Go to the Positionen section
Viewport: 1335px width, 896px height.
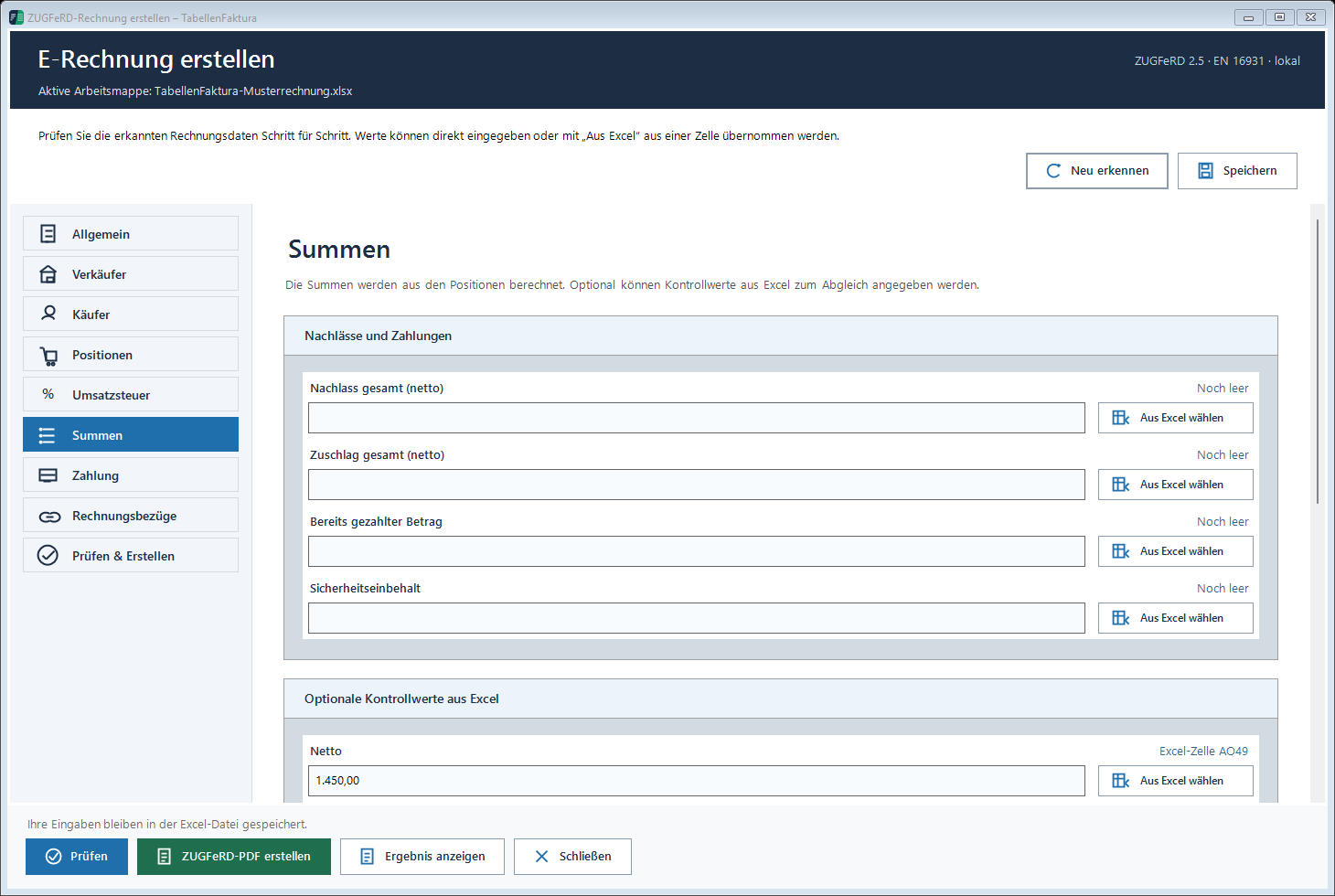[x=131, y=354]
